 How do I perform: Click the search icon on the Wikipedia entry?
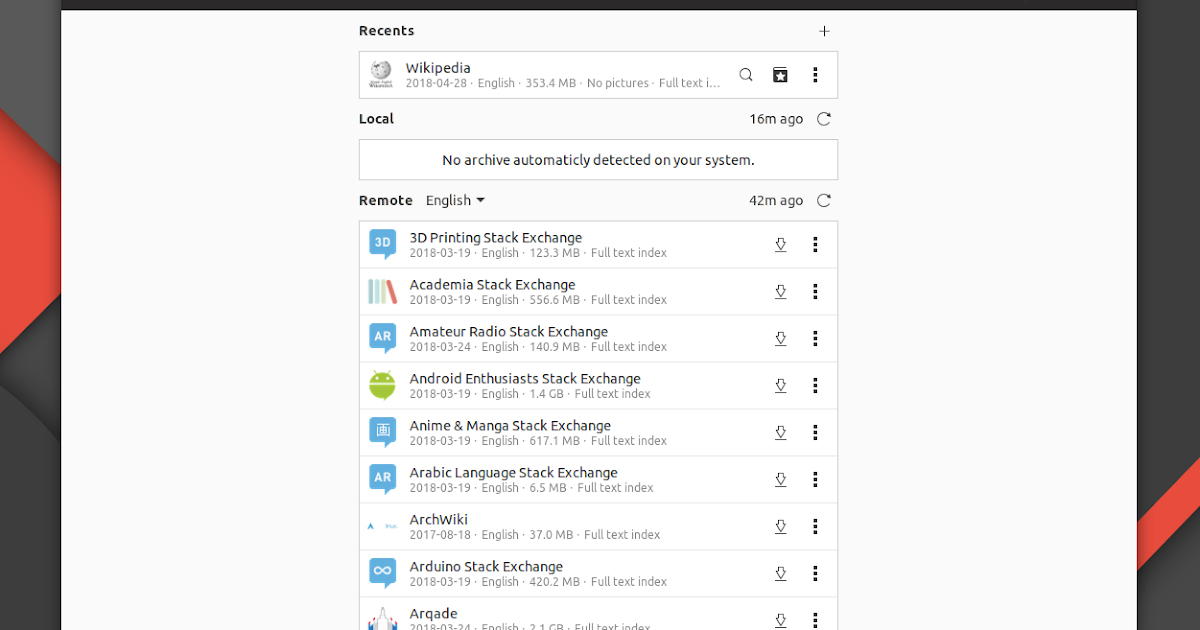point(745,74)
